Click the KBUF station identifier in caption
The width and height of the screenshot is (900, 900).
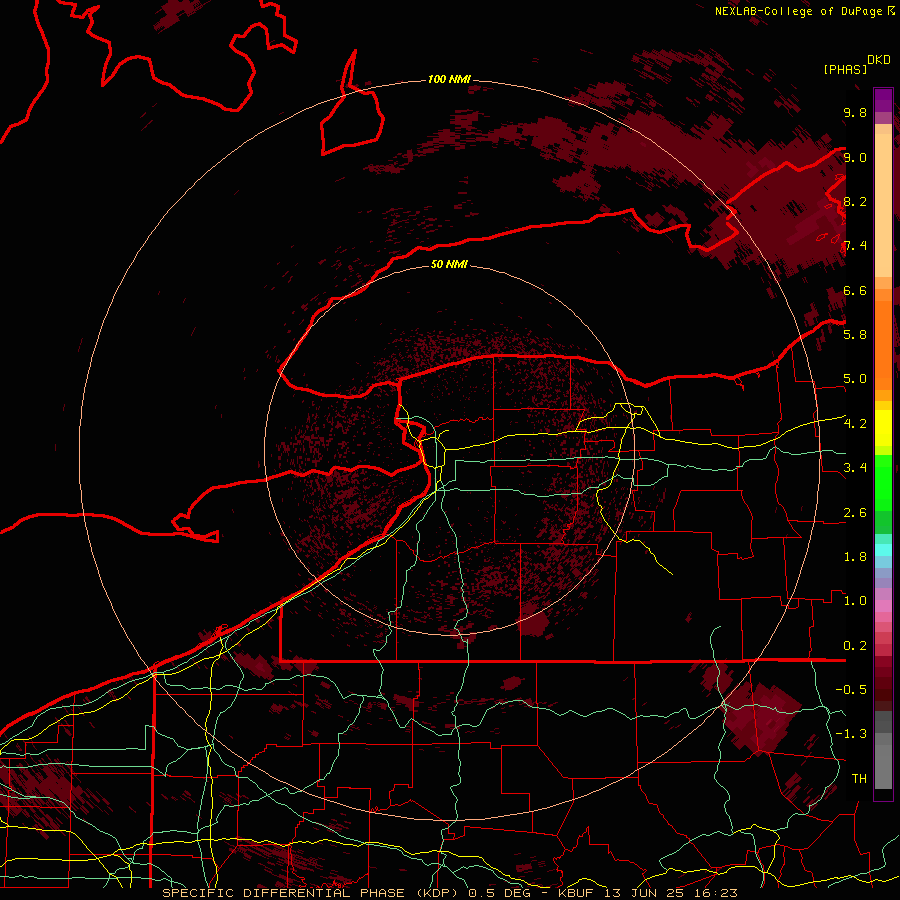(577, 893)
